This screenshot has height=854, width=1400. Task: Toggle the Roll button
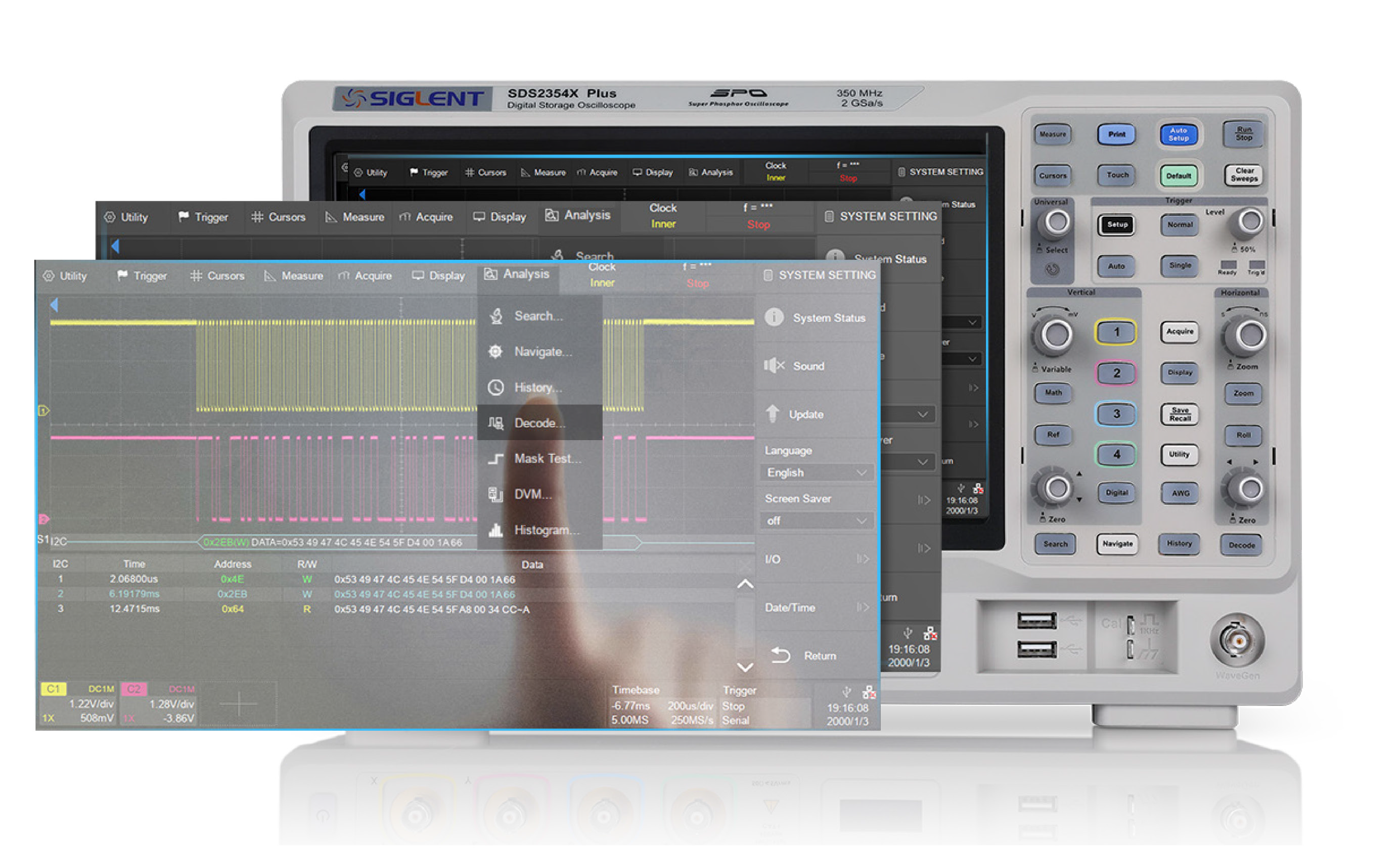point(1243,435)
